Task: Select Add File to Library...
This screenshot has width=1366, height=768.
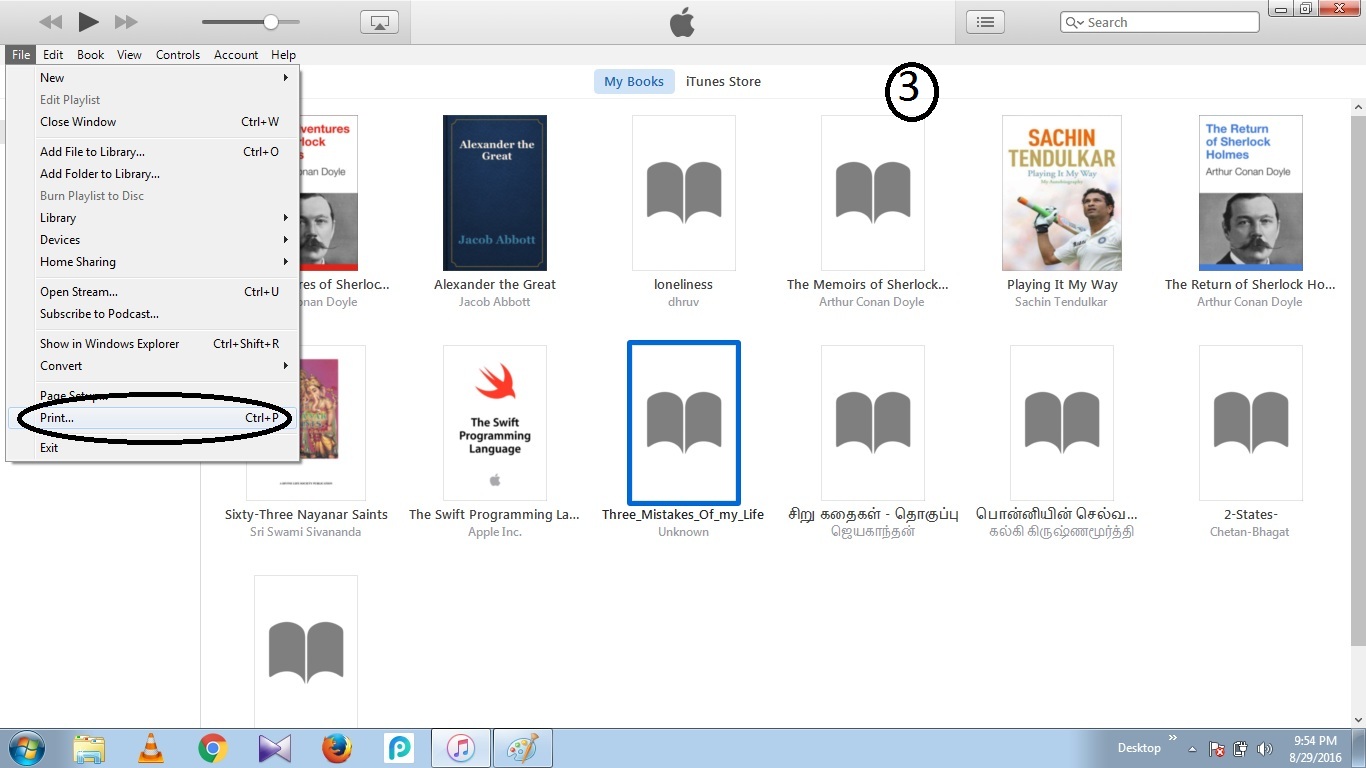Action: tap(152, 152)
